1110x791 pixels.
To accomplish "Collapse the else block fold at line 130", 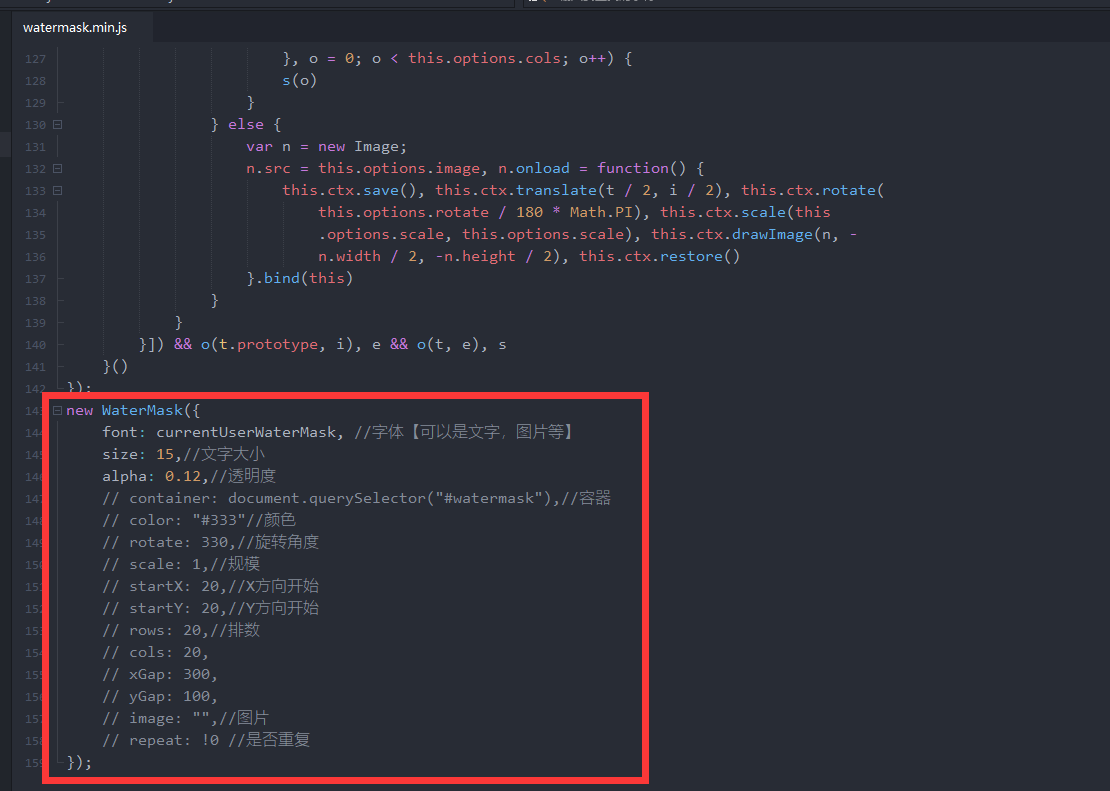I will (57, 125).
